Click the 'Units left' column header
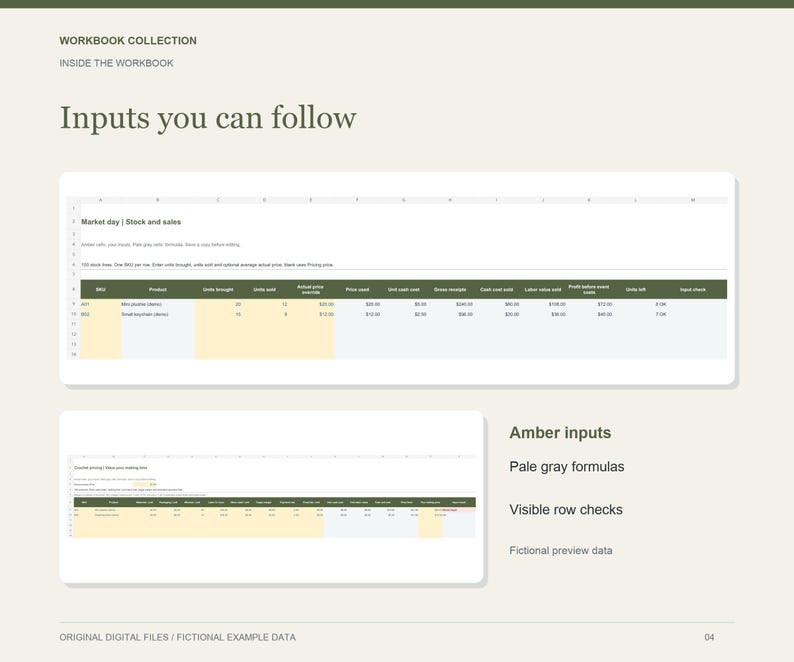Image resolution: width=794 pixels, height=662 pixels. coord(636,290)
